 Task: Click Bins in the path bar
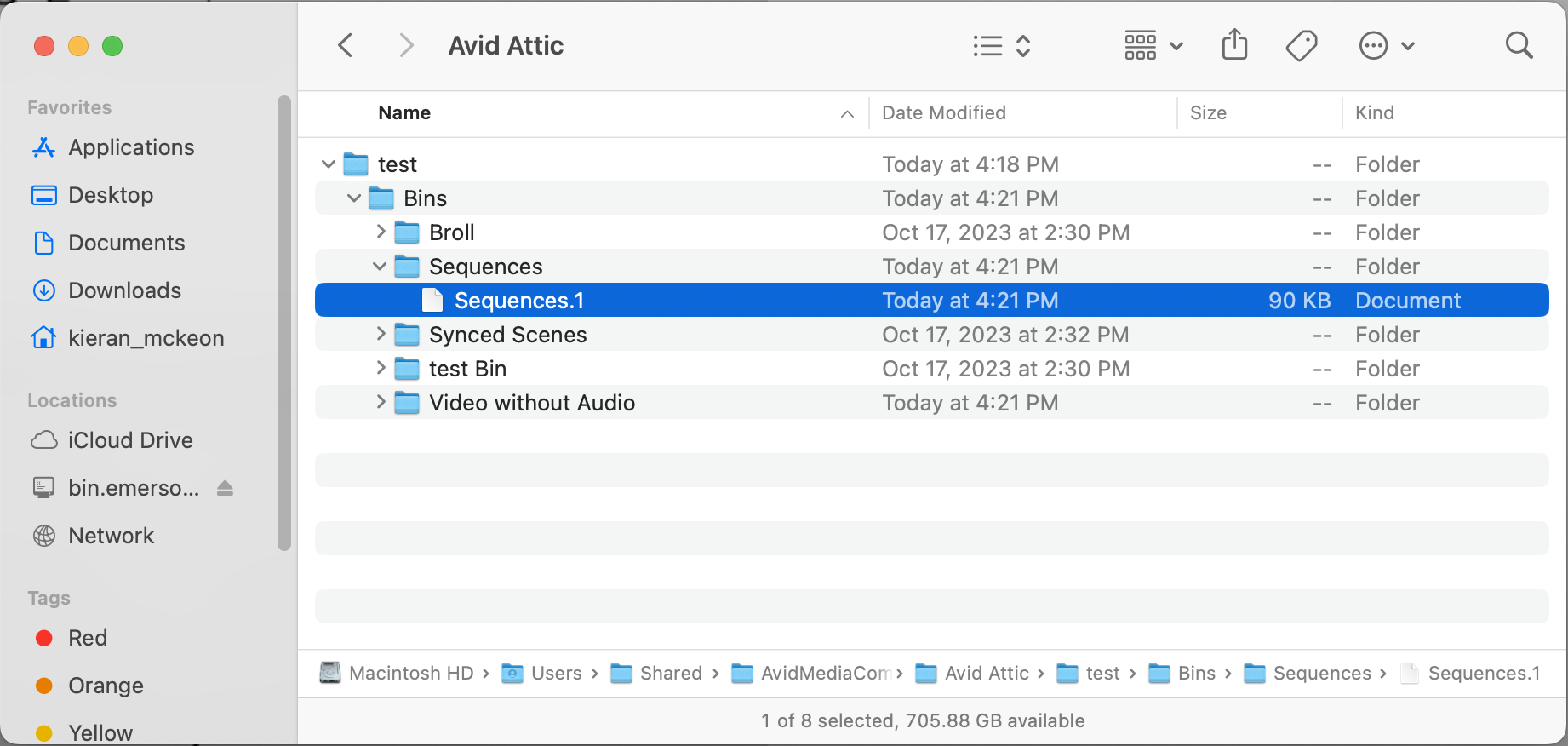(1182, 673)
